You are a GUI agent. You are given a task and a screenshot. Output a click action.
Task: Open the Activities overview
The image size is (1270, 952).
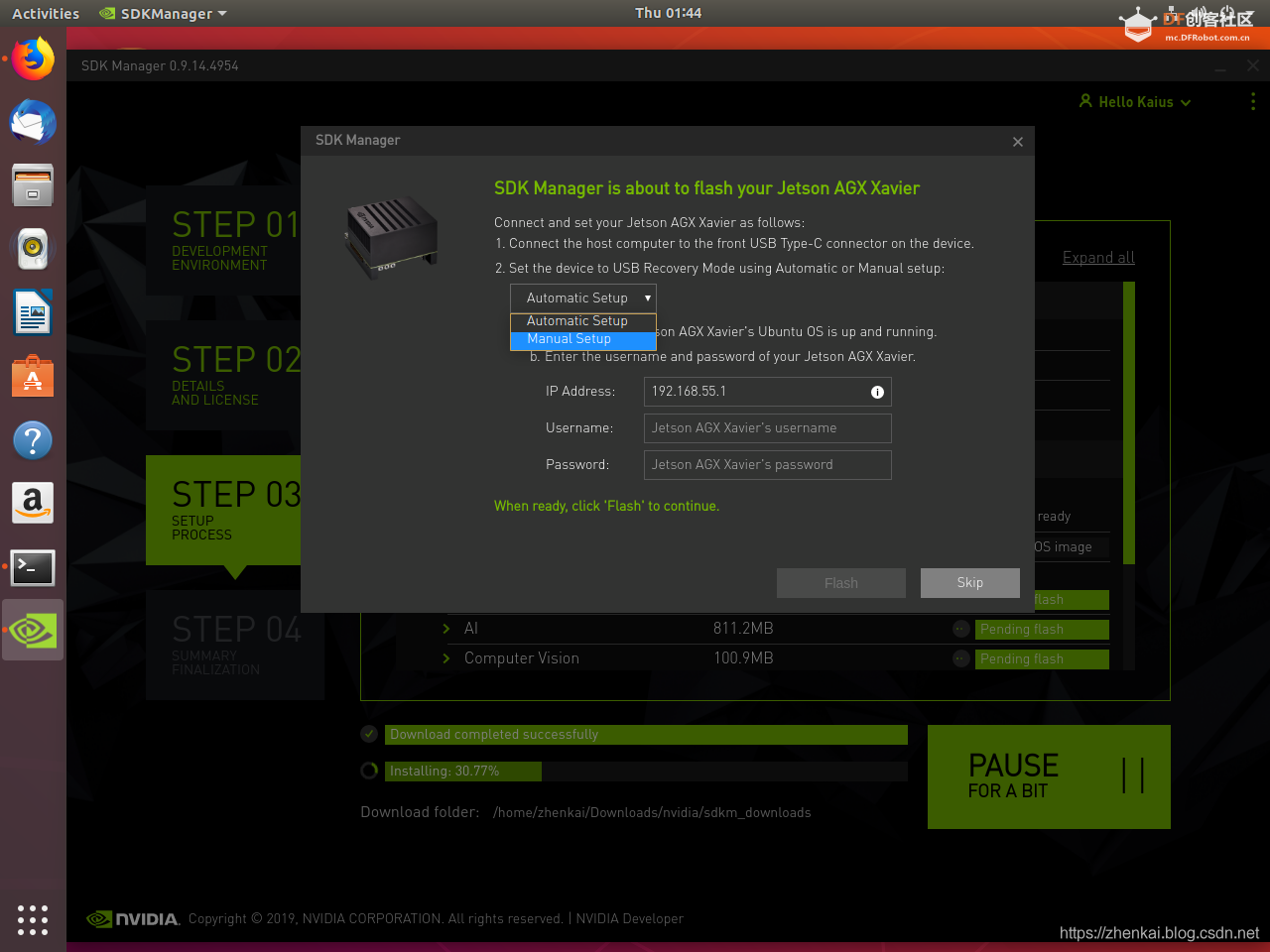(46, 14)
